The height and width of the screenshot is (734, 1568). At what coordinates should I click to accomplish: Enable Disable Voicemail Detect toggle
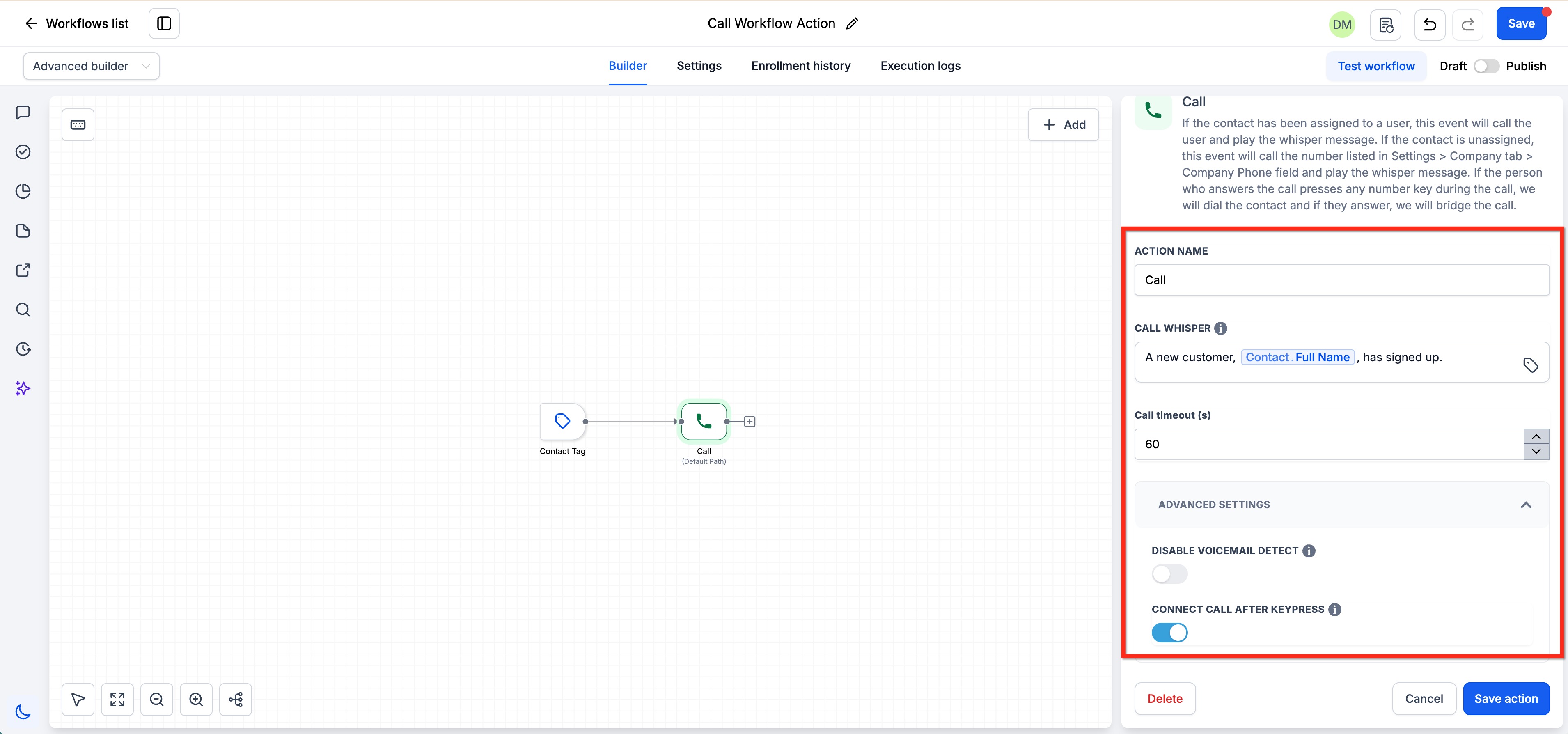1169,574
